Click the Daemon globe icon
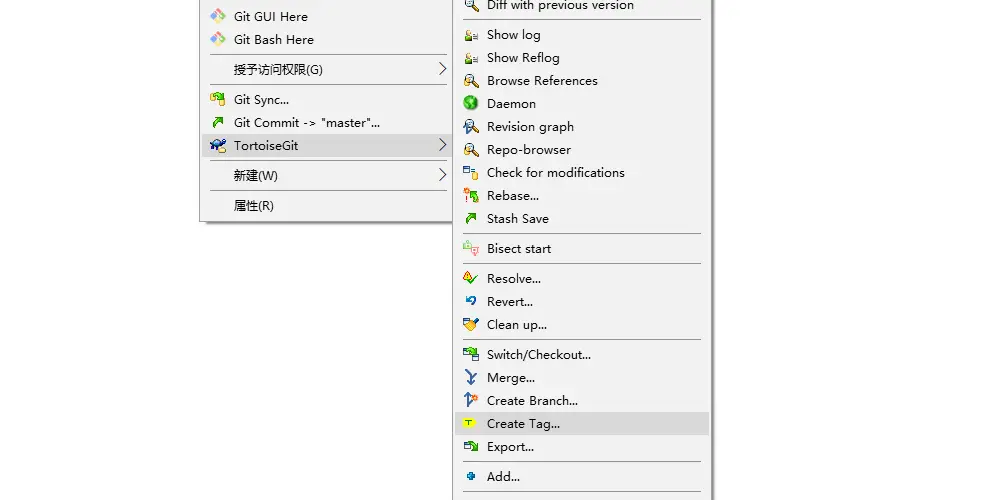The width and height of the screenshot is (1000, 500). [x=471, y=103]
